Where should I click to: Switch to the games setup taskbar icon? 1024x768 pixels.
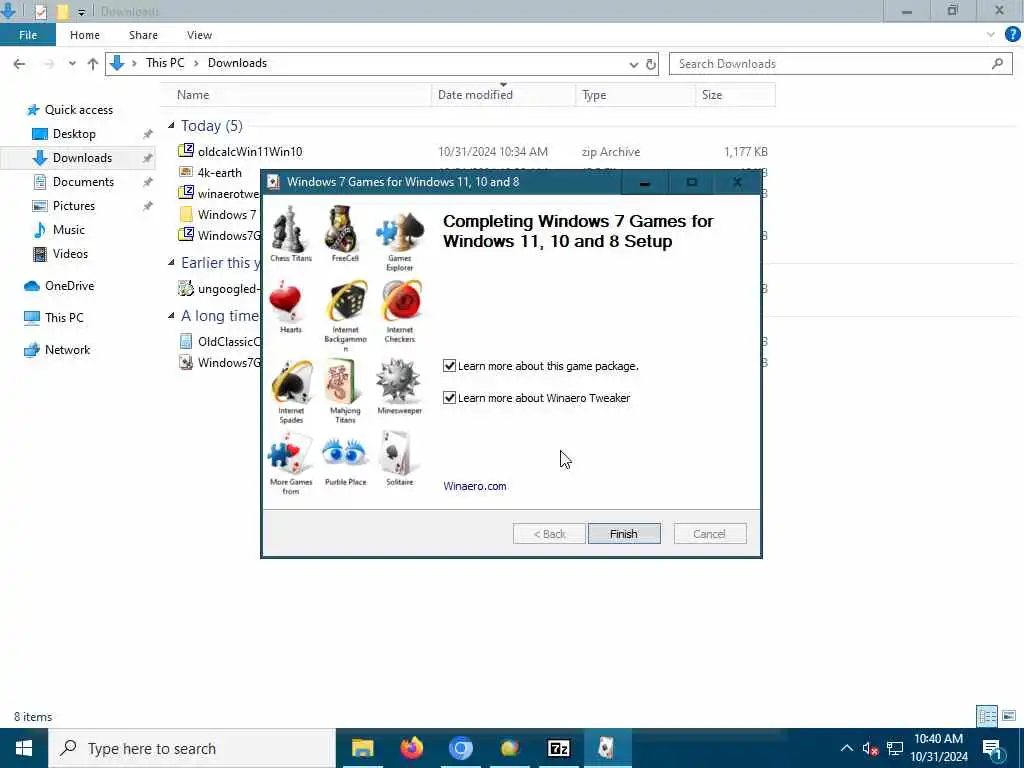(x=607, y=748)
